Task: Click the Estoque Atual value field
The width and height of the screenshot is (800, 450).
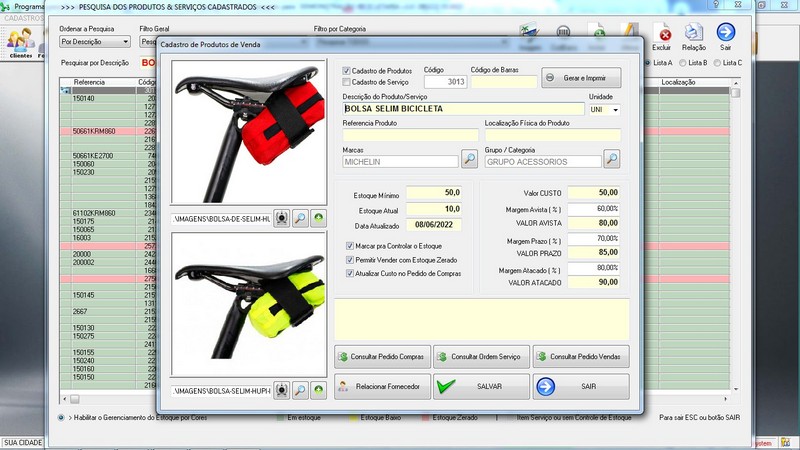Action: tap(434, 209)
